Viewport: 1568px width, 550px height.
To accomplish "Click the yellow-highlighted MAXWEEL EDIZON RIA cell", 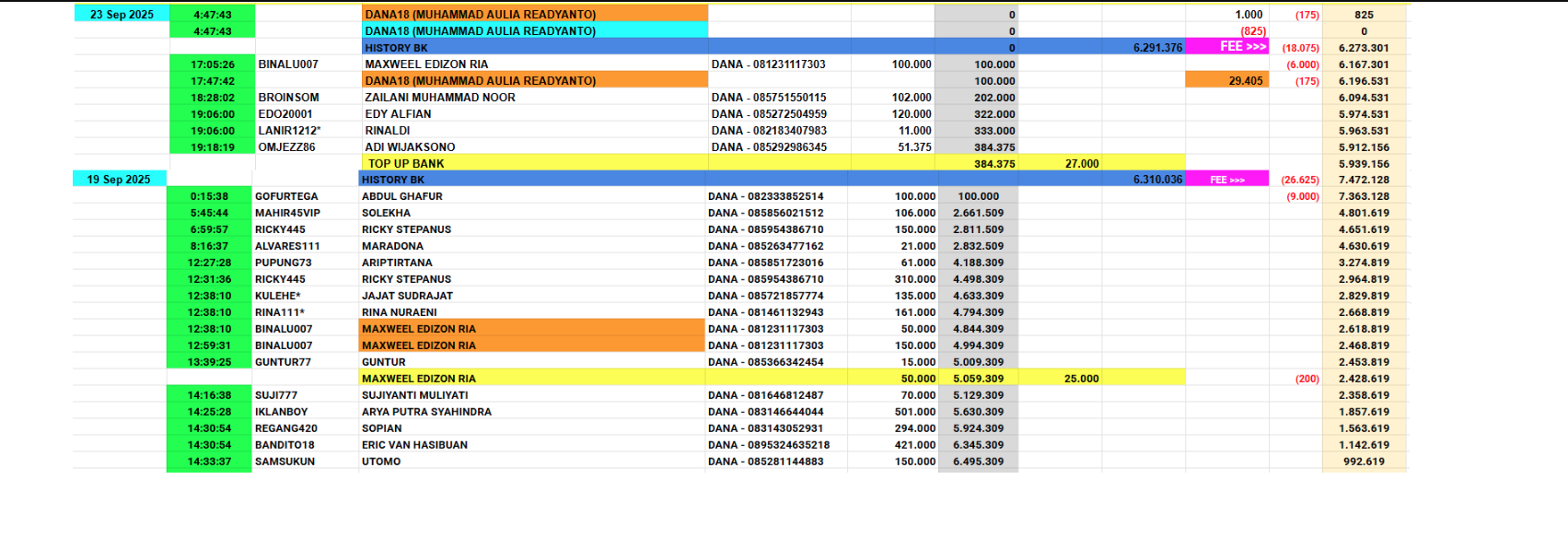I will tap(531, 379).
